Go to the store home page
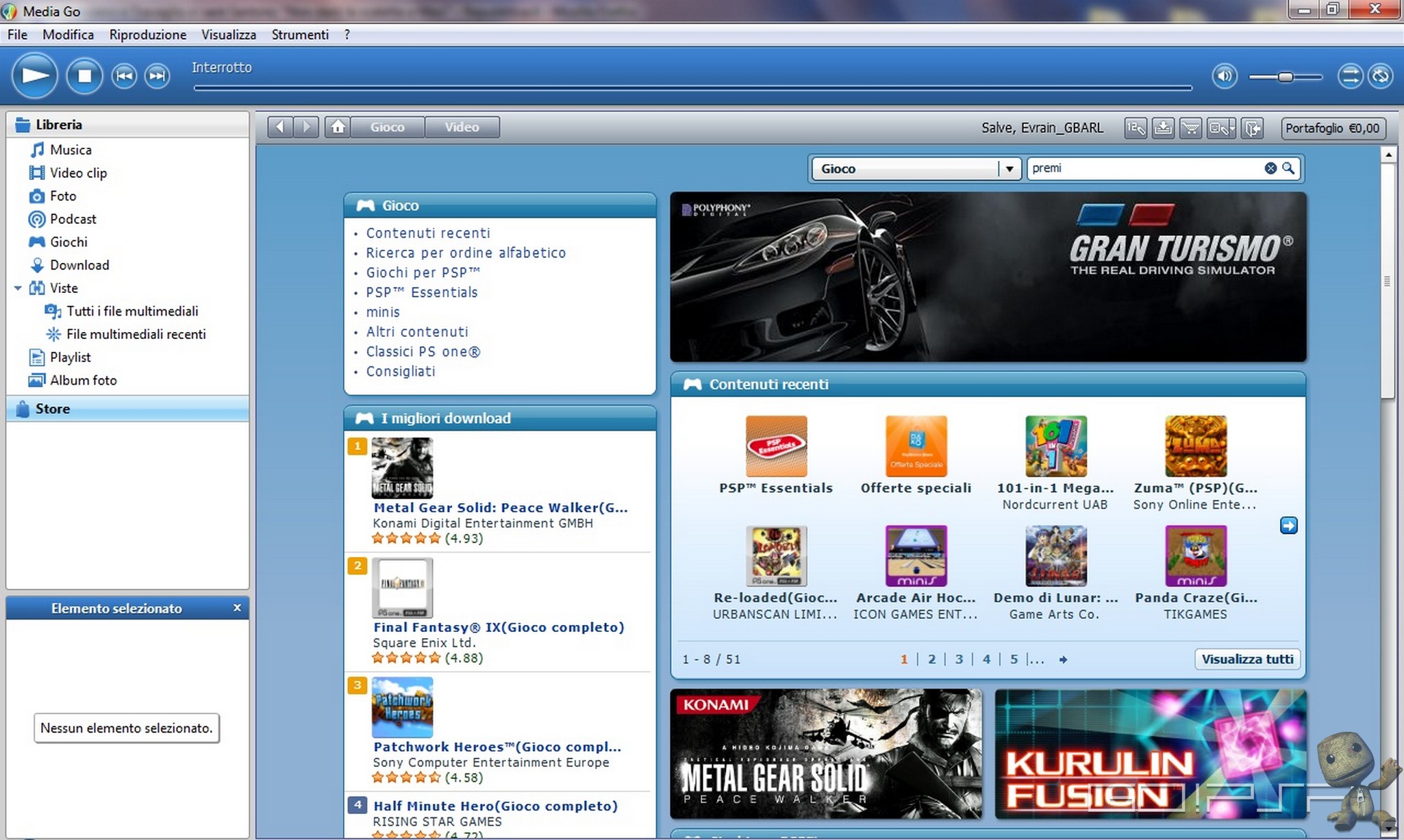Image resolution: width=1404 pixels, height=840 pixels. coord(338,127)
